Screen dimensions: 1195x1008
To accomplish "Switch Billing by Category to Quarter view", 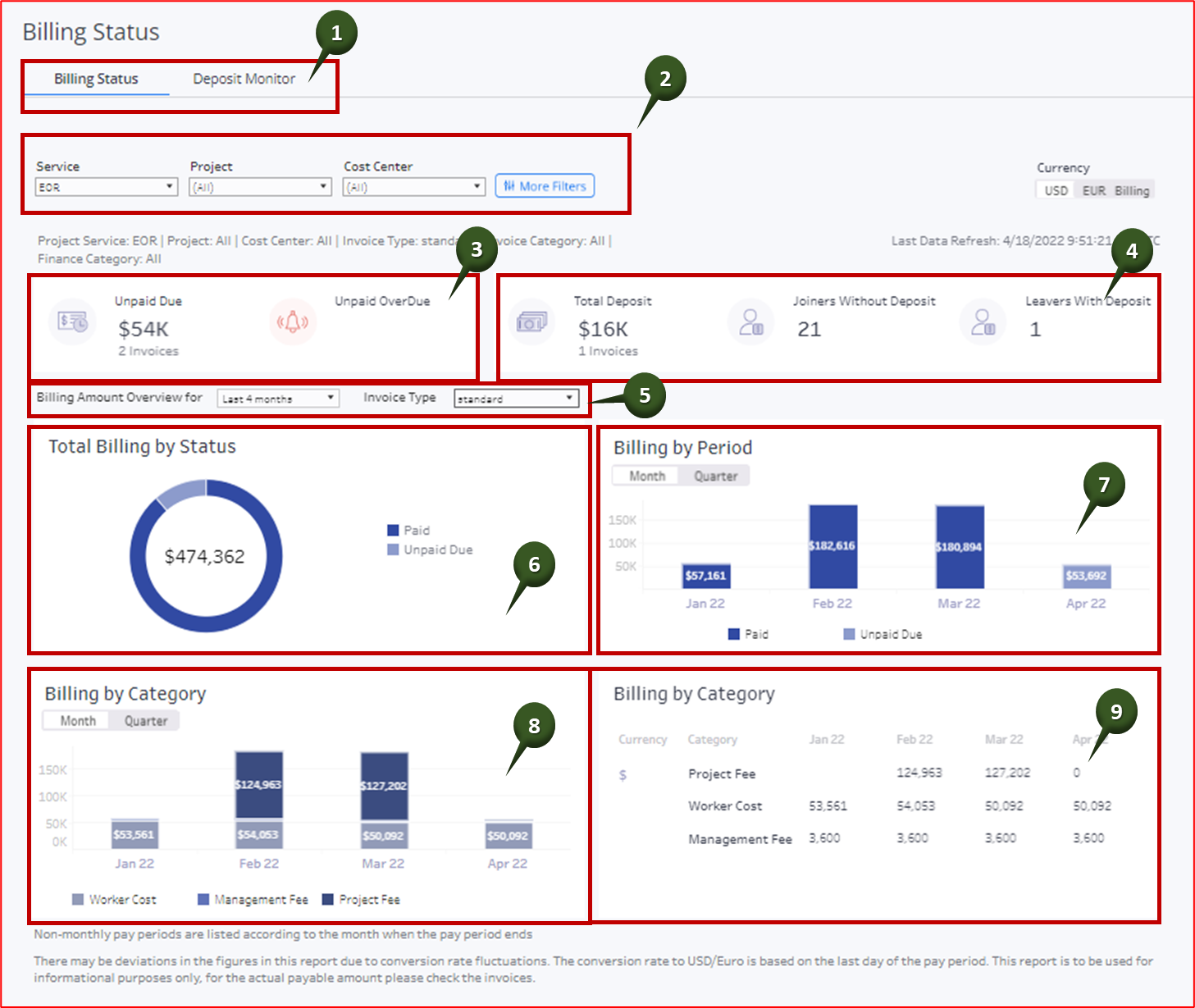I will pos(145,720).
